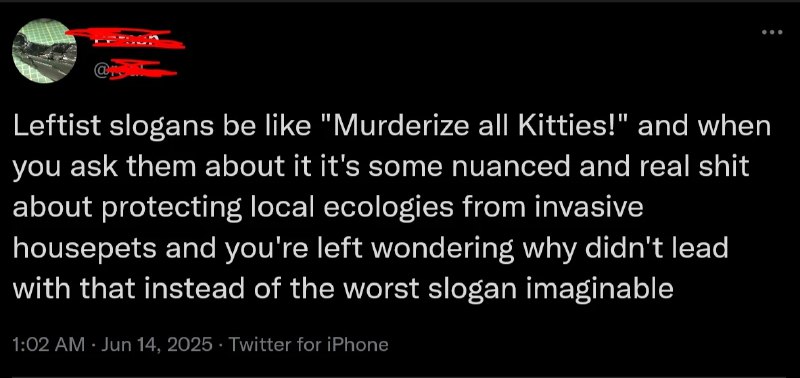The height and width of the screenshot is (378, 800).
Task: Open the three-dot more options menu
Action: tap(771, 32)
